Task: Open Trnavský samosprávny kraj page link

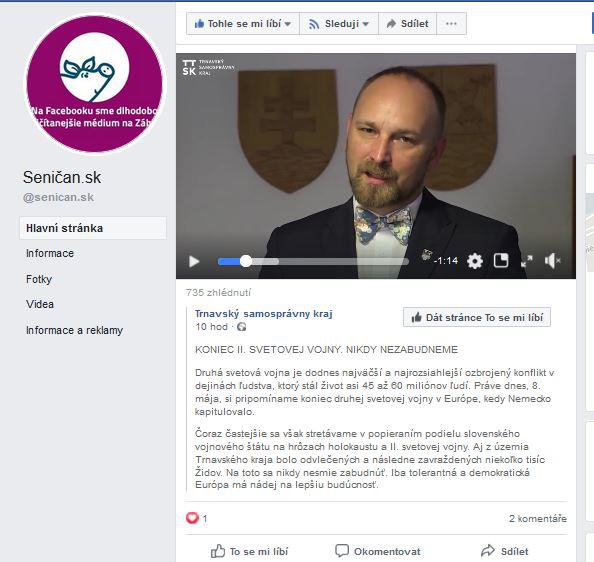Action: [263, 314]
